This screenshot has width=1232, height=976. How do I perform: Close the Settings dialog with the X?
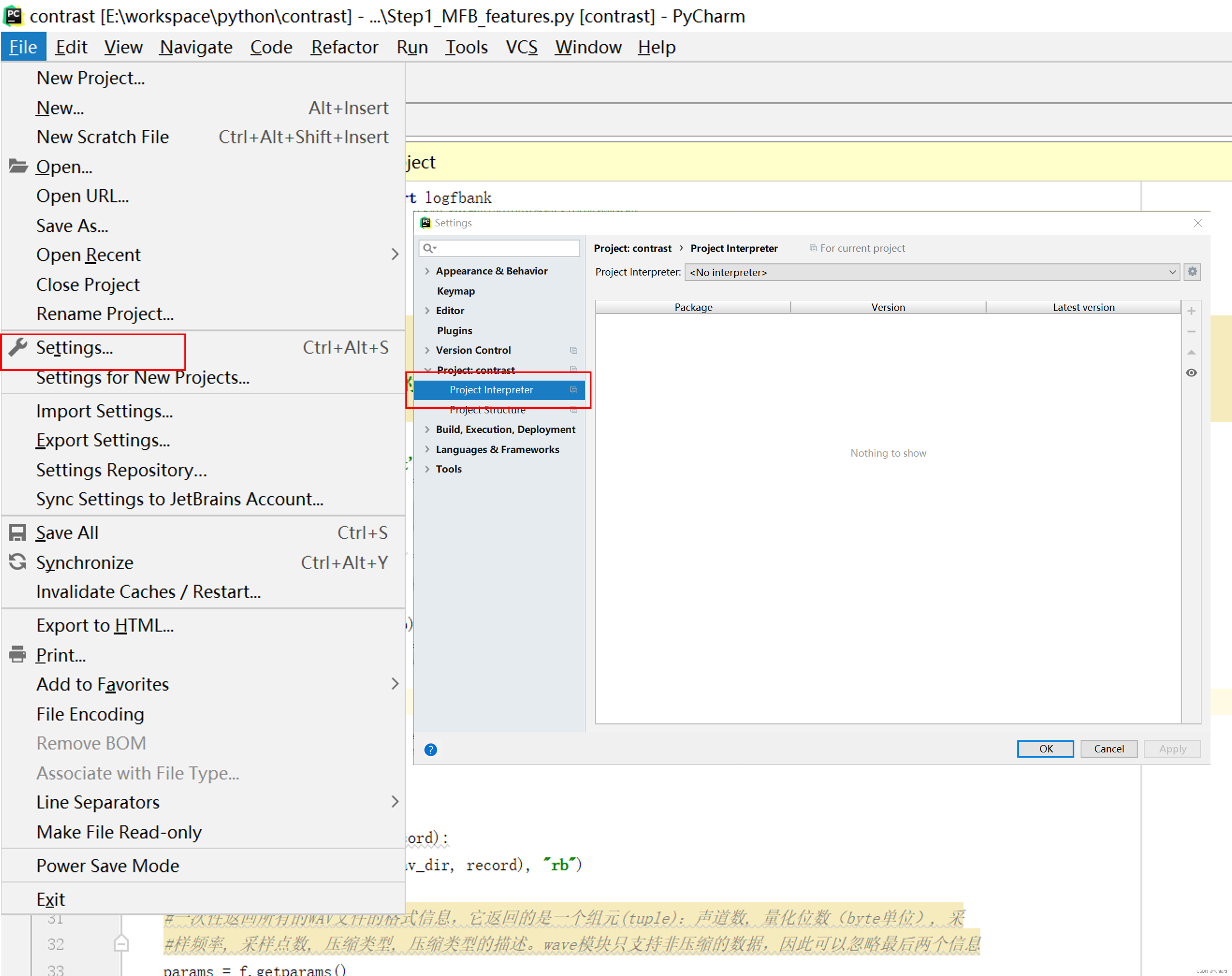point(1198,223)
